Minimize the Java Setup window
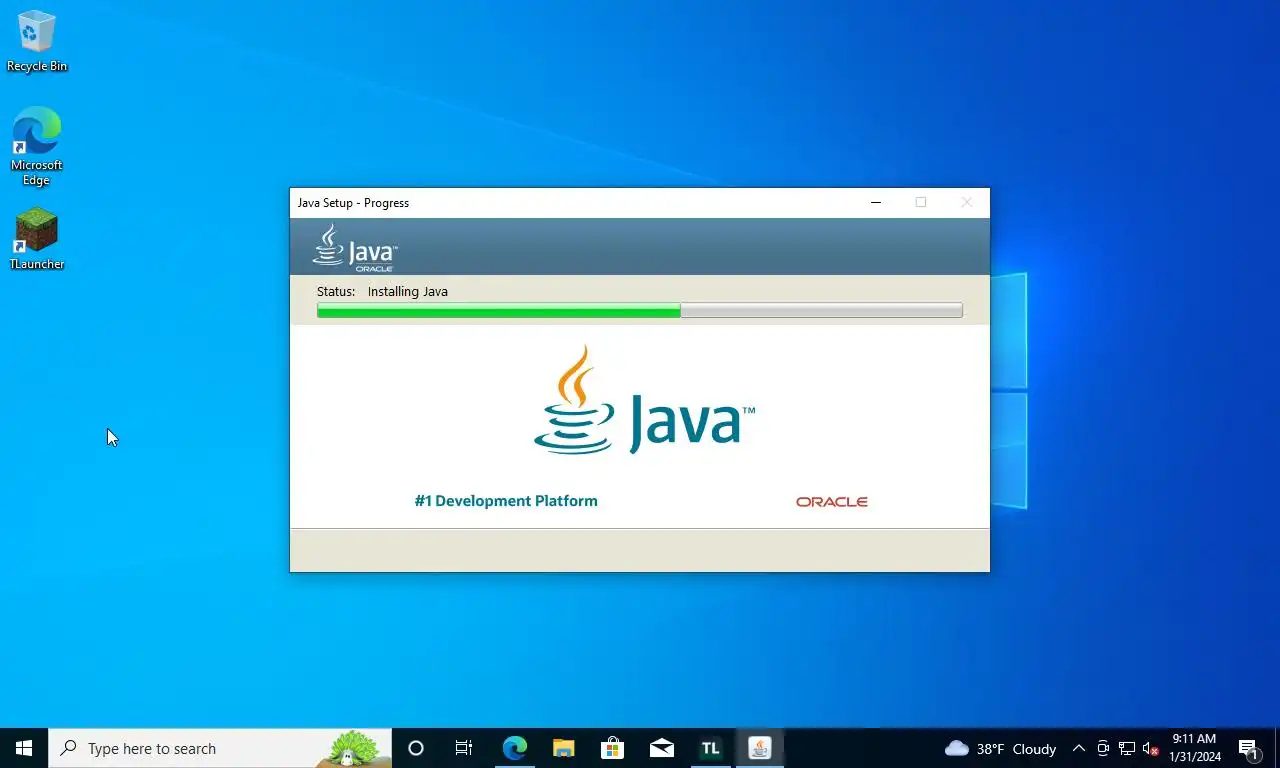Screen dimensions: 1280x768 click(x=876, y=202)
